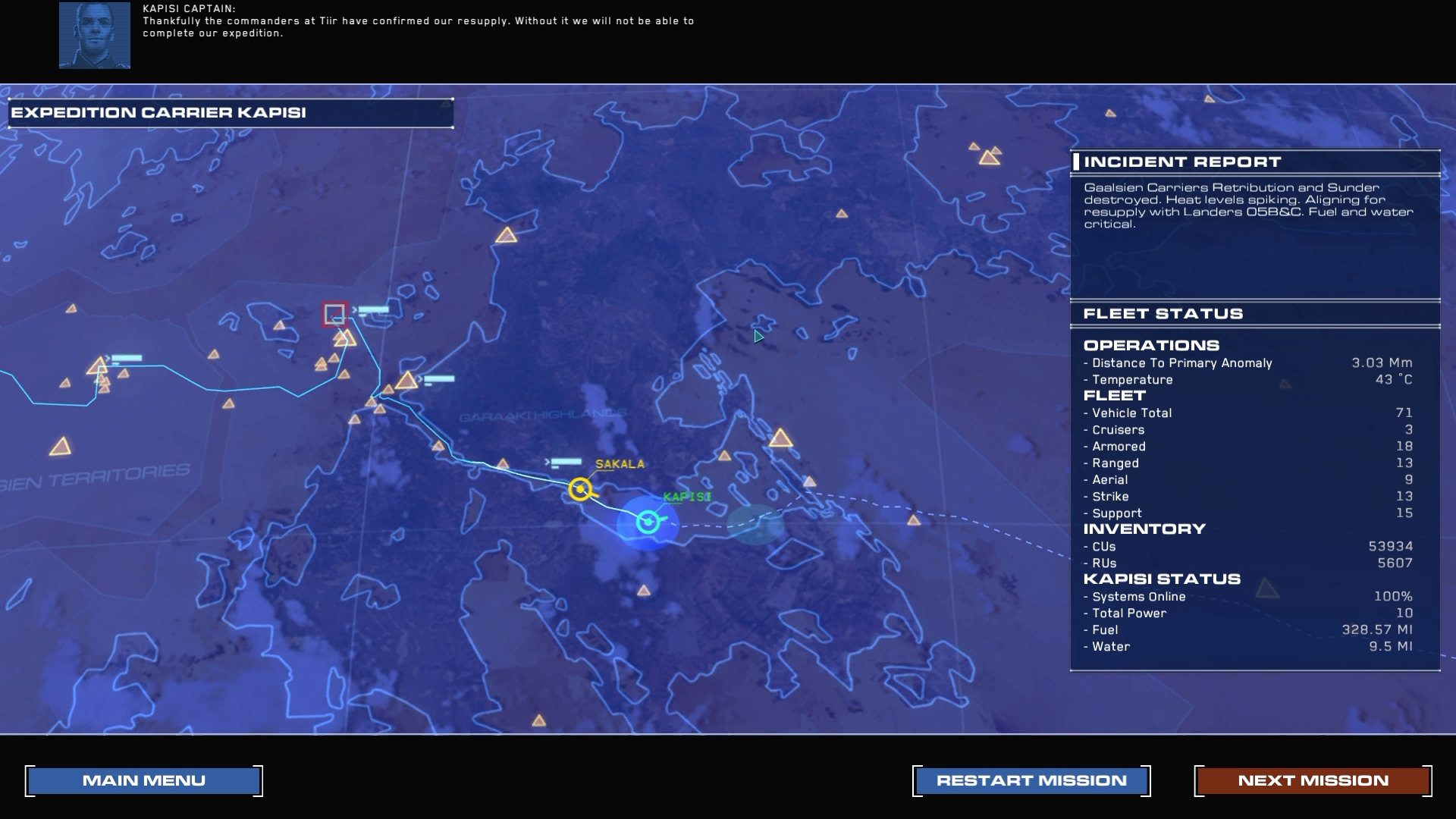
Task: Click the large triangle in the upper-right map area
Action: point(989,158)
